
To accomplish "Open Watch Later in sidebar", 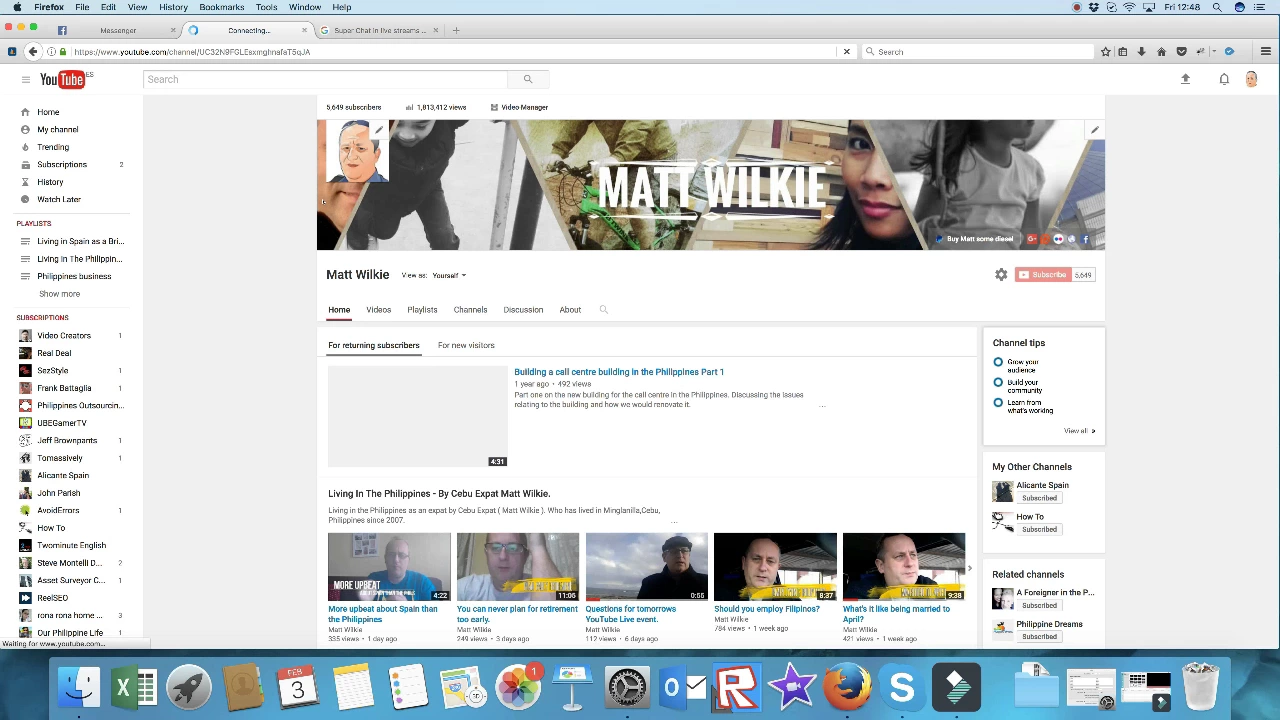I will coord(59,199).
